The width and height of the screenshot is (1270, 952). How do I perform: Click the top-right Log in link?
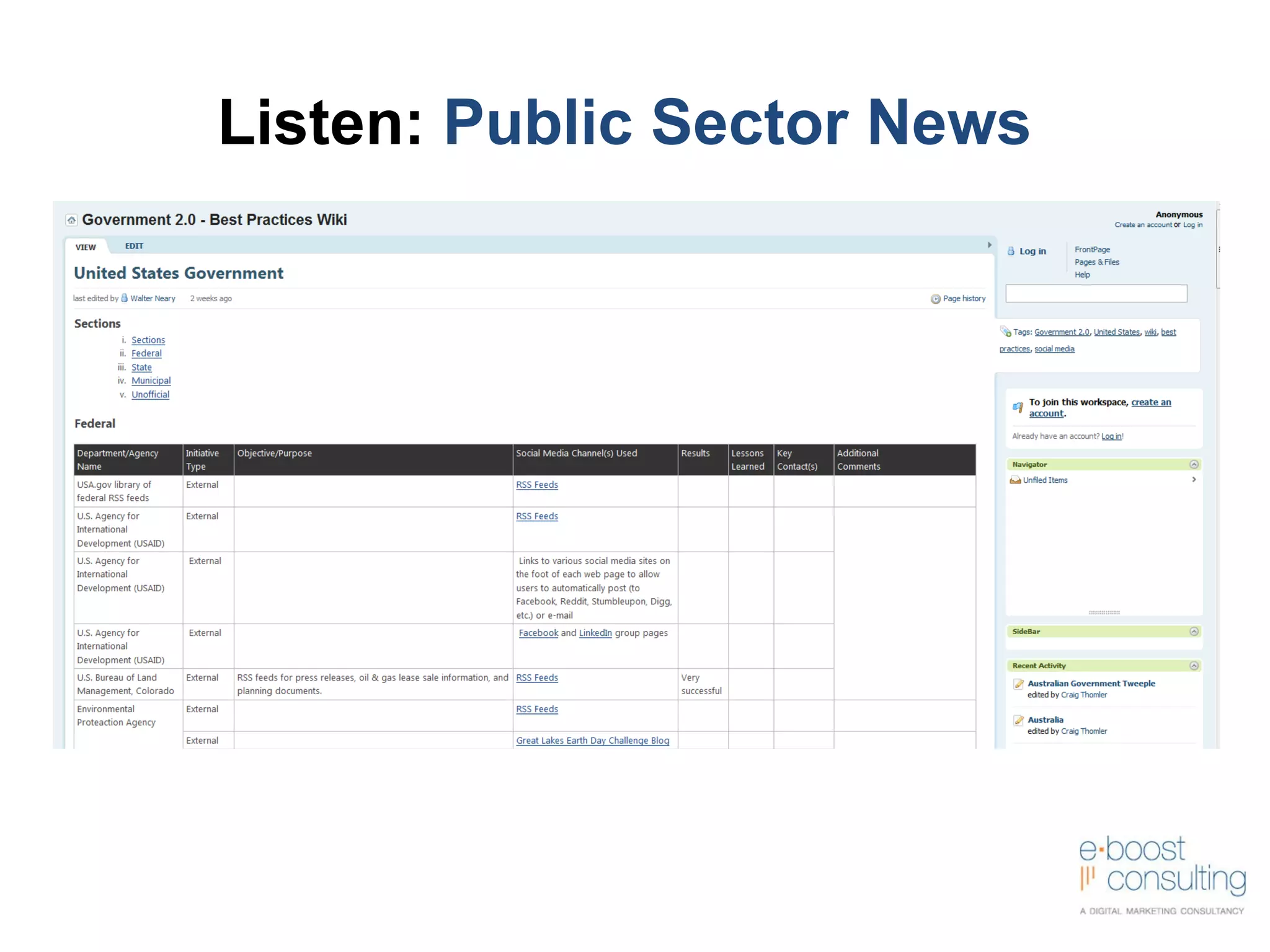coord(1192,225)
